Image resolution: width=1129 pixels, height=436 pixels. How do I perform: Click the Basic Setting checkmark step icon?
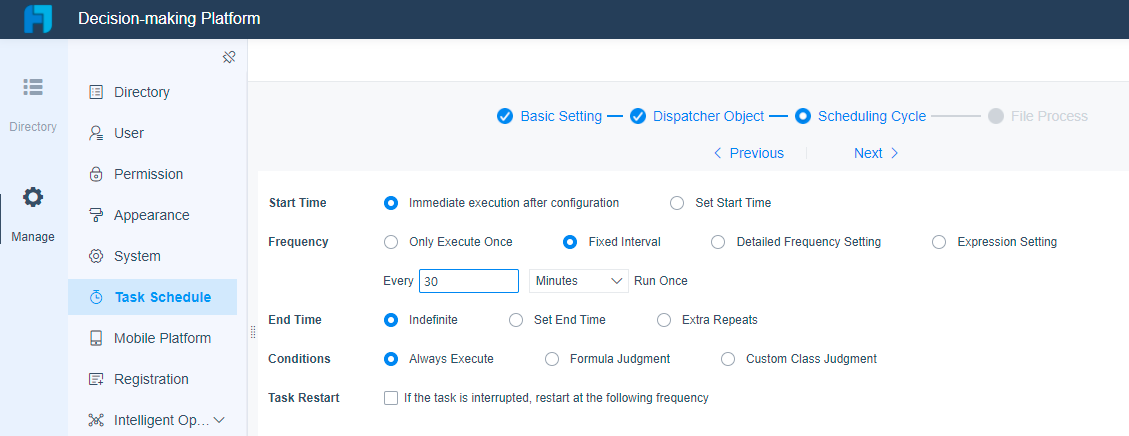tap(505, 116)
